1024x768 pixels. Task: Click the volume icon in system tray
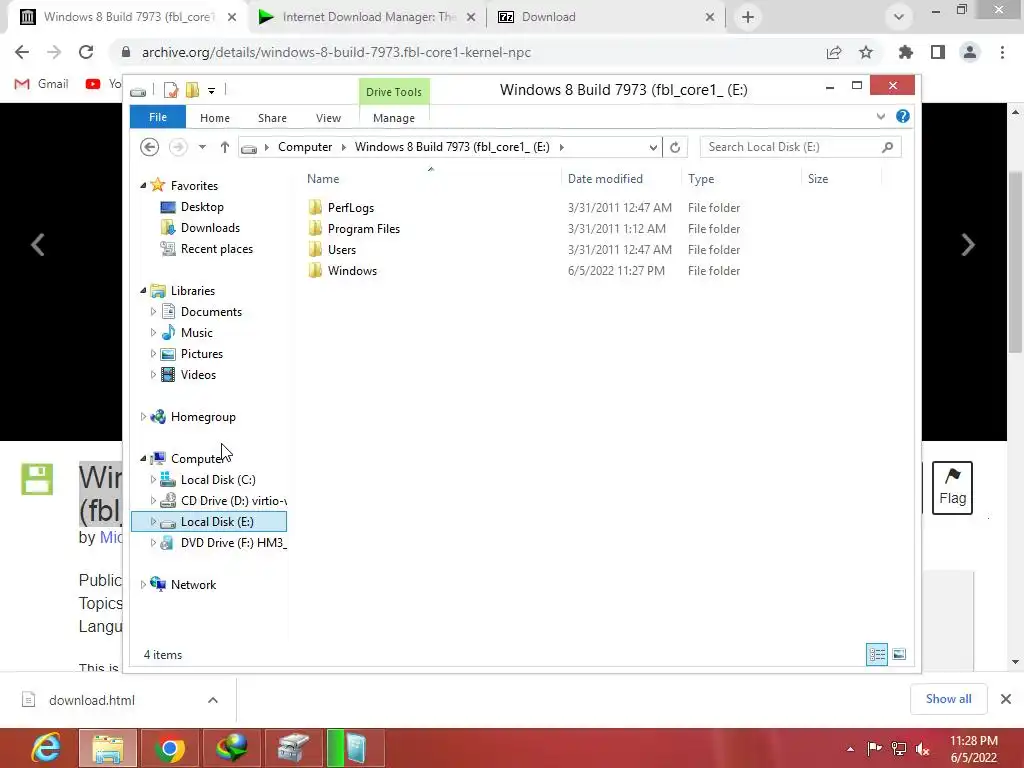point(922,748)
